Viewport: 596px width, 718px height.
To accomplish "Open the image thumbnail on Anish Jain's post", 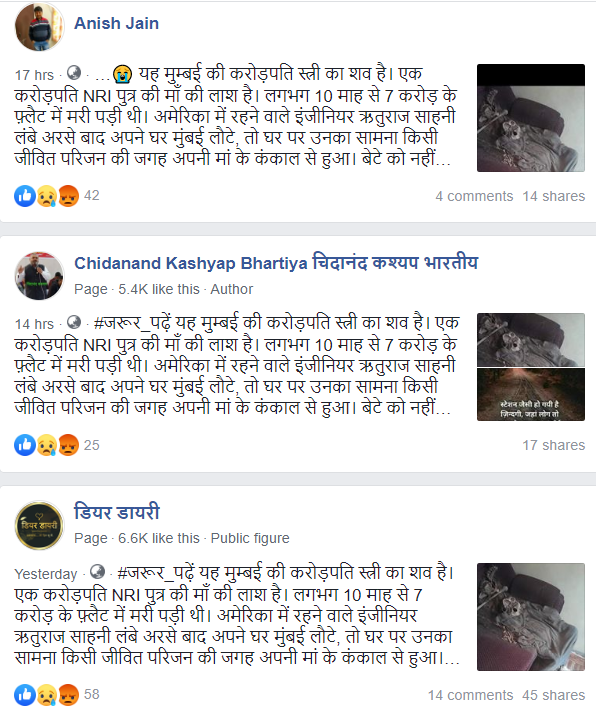I will click(x=531, y=118).
